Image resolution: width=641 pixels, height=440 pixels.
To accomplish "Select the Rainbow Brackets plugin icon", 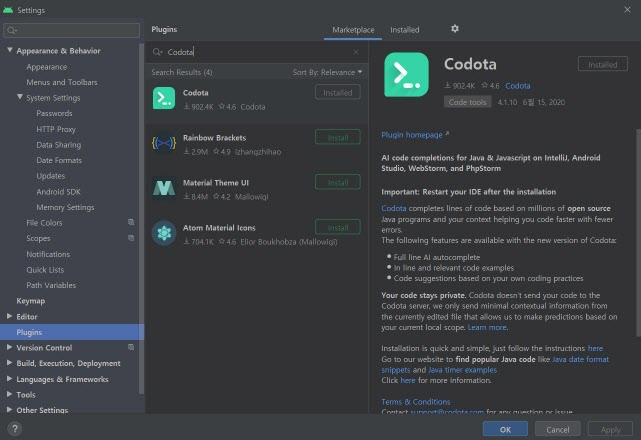I will pyautogui.click(x=164, y=143).
